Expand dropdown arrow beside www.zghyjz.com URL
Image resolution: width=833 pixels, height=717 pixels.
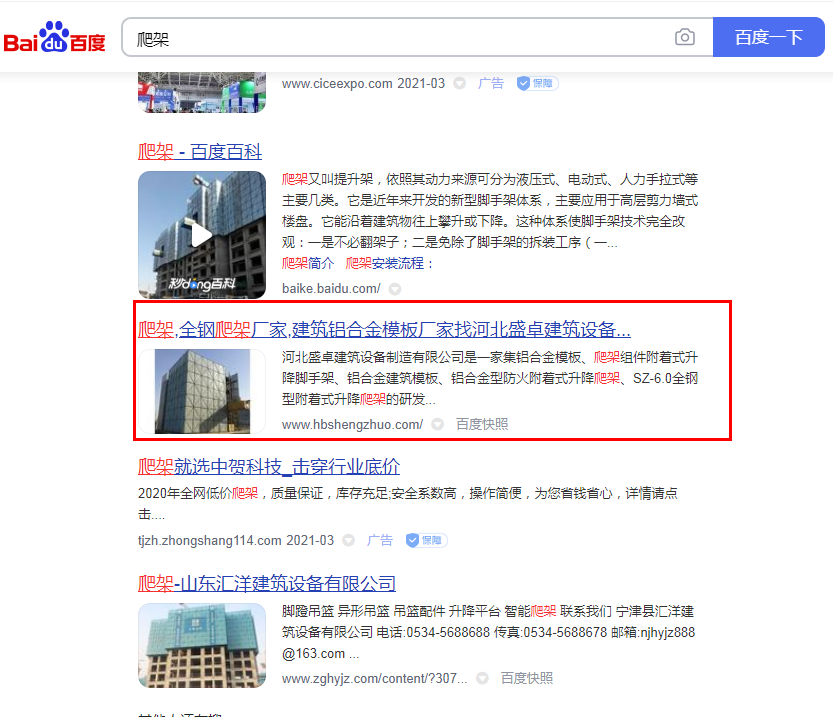click(482, 678)
